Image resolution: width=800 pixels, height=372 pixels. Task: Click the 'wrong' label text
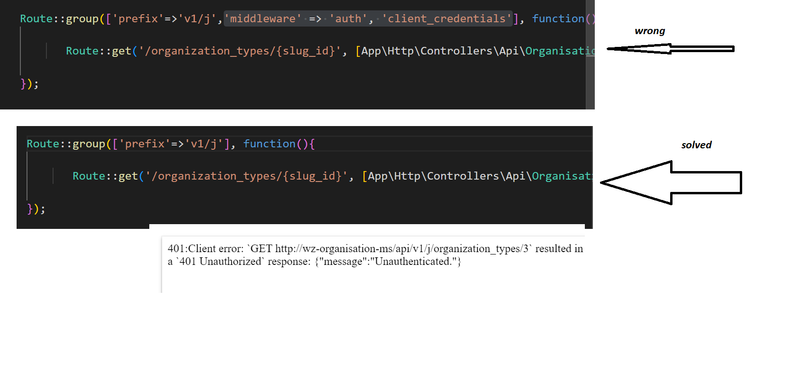(x=649, y=31)
